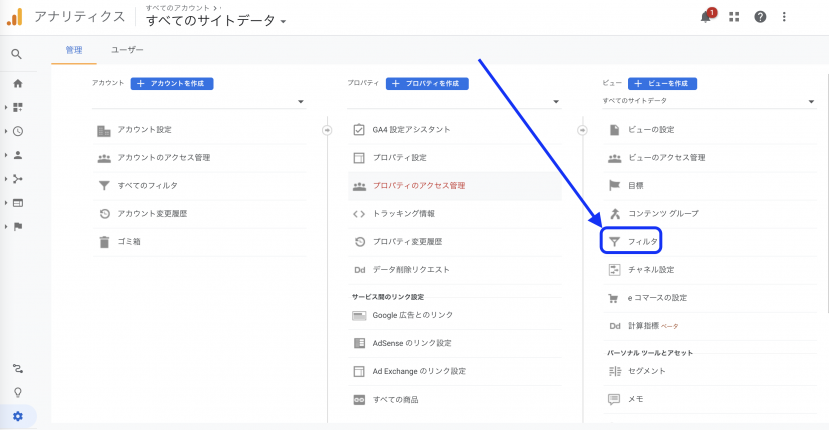The width and height of the screenshot is (829, 430).
Task: Go to Home icon in sidebar
Action: pyautogui.click(x=17, y=83)
